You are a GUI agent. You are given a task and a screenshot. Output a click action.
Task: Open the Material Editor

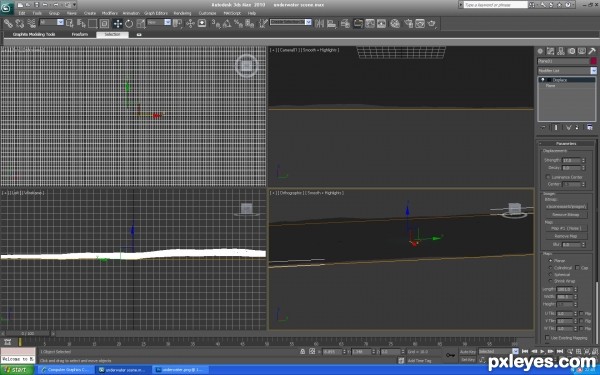(x=395, y=24)
